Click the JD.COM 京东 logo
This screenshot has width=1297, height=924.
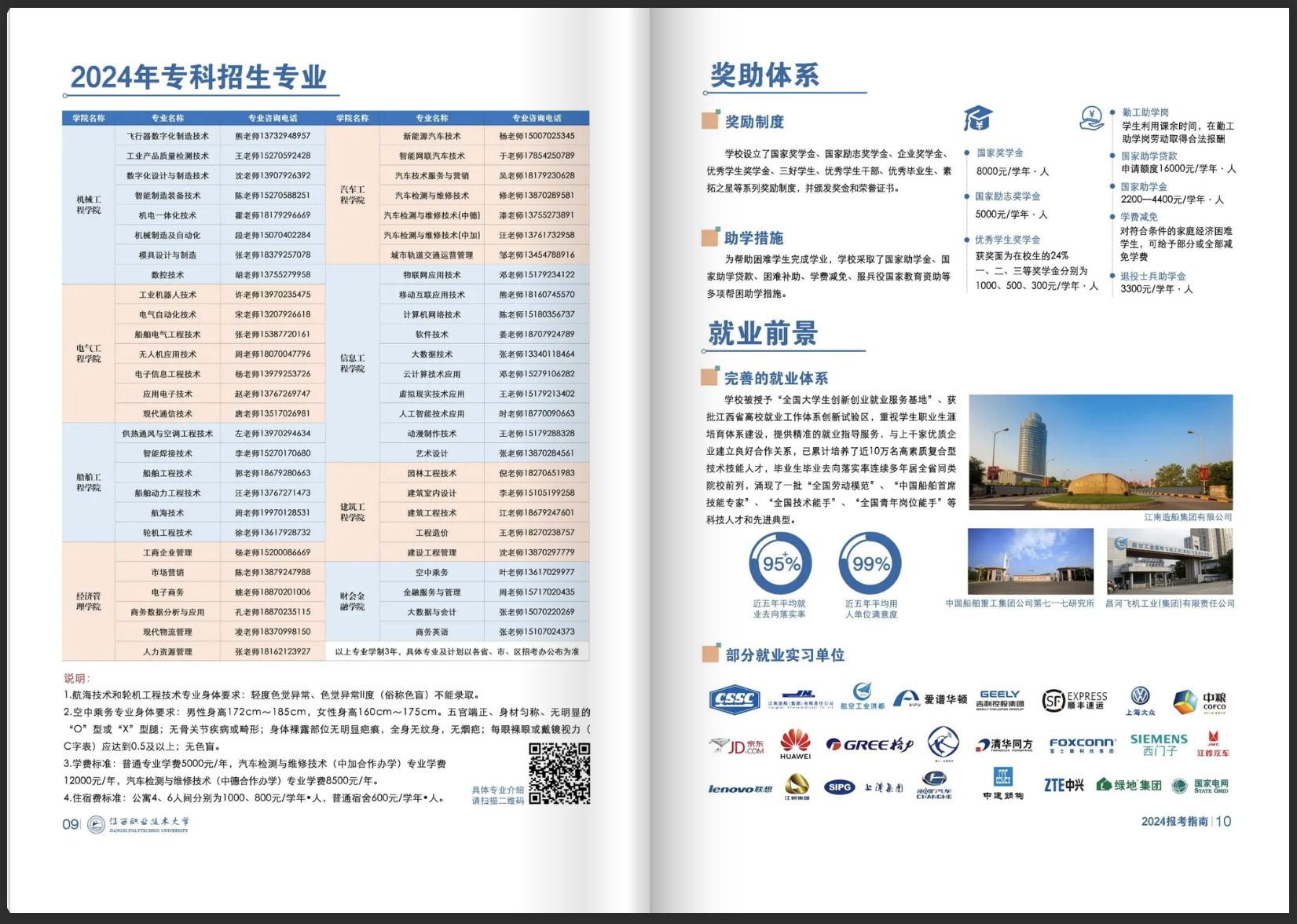click(x=737, y=746)
